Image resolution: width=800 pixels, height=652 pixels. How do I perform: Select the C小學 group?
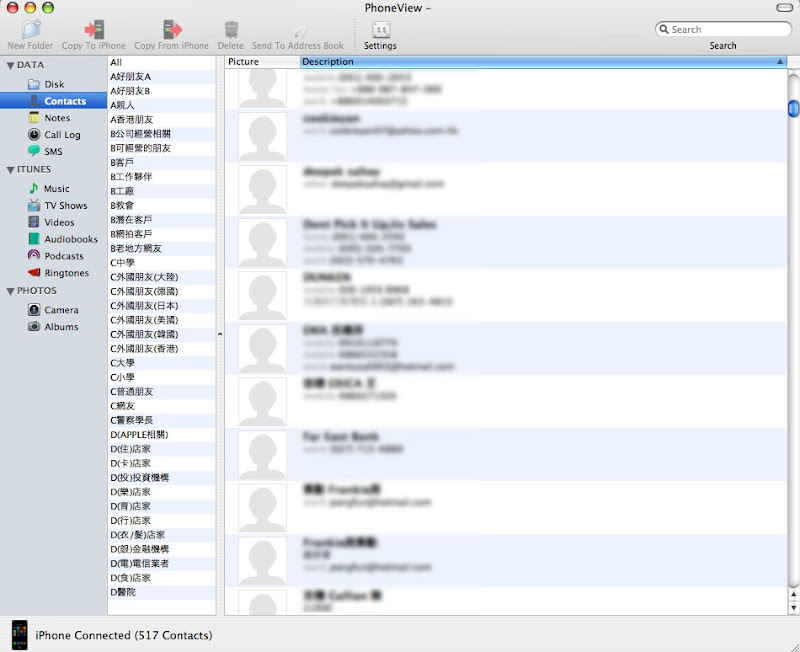pyautogui.click(x=162, y=377)
